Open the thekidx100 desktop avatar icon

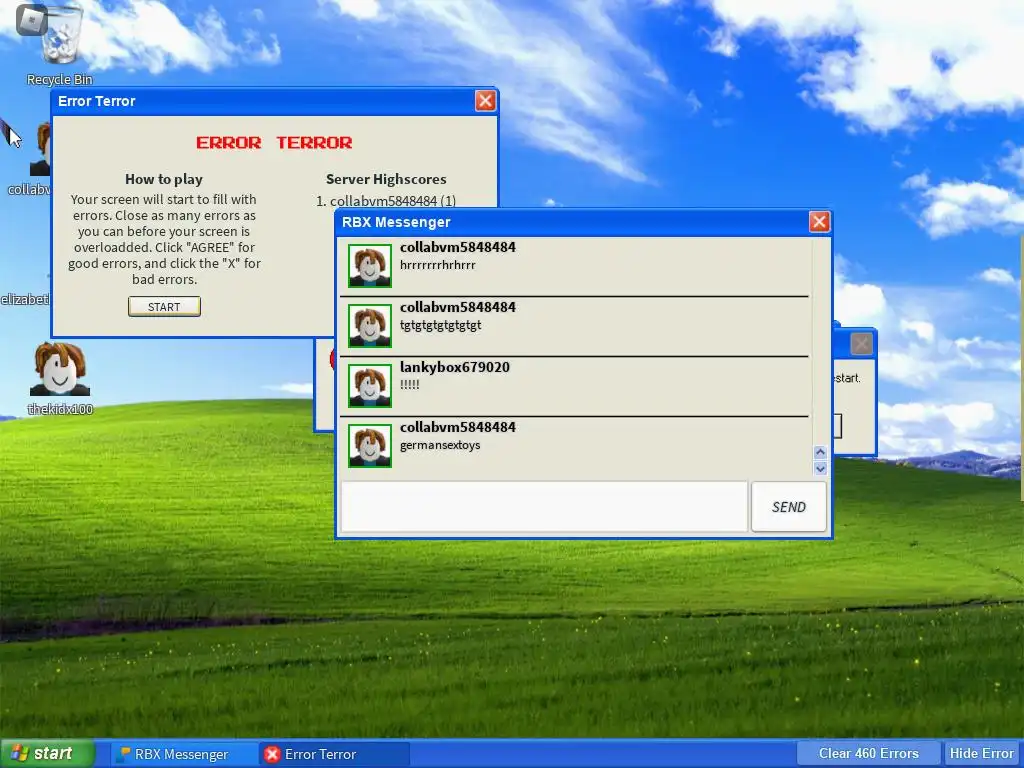click(59, 377)
